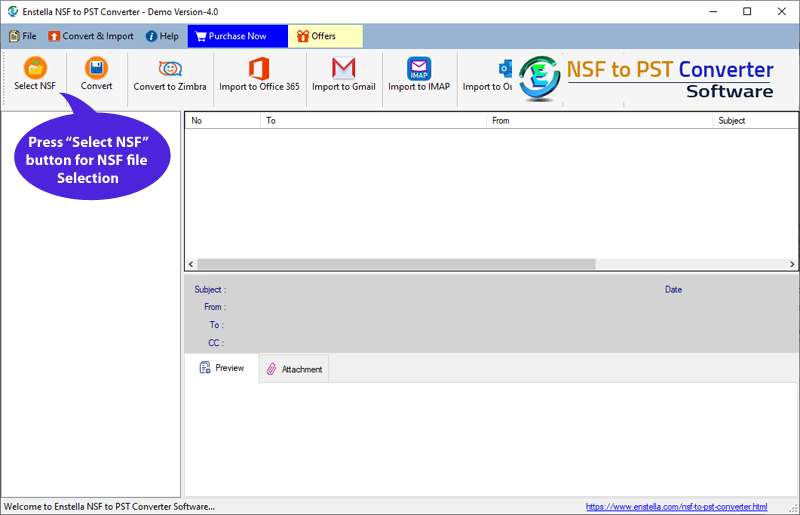Click the Subject column header
The image size is (800, 515).
756,120
